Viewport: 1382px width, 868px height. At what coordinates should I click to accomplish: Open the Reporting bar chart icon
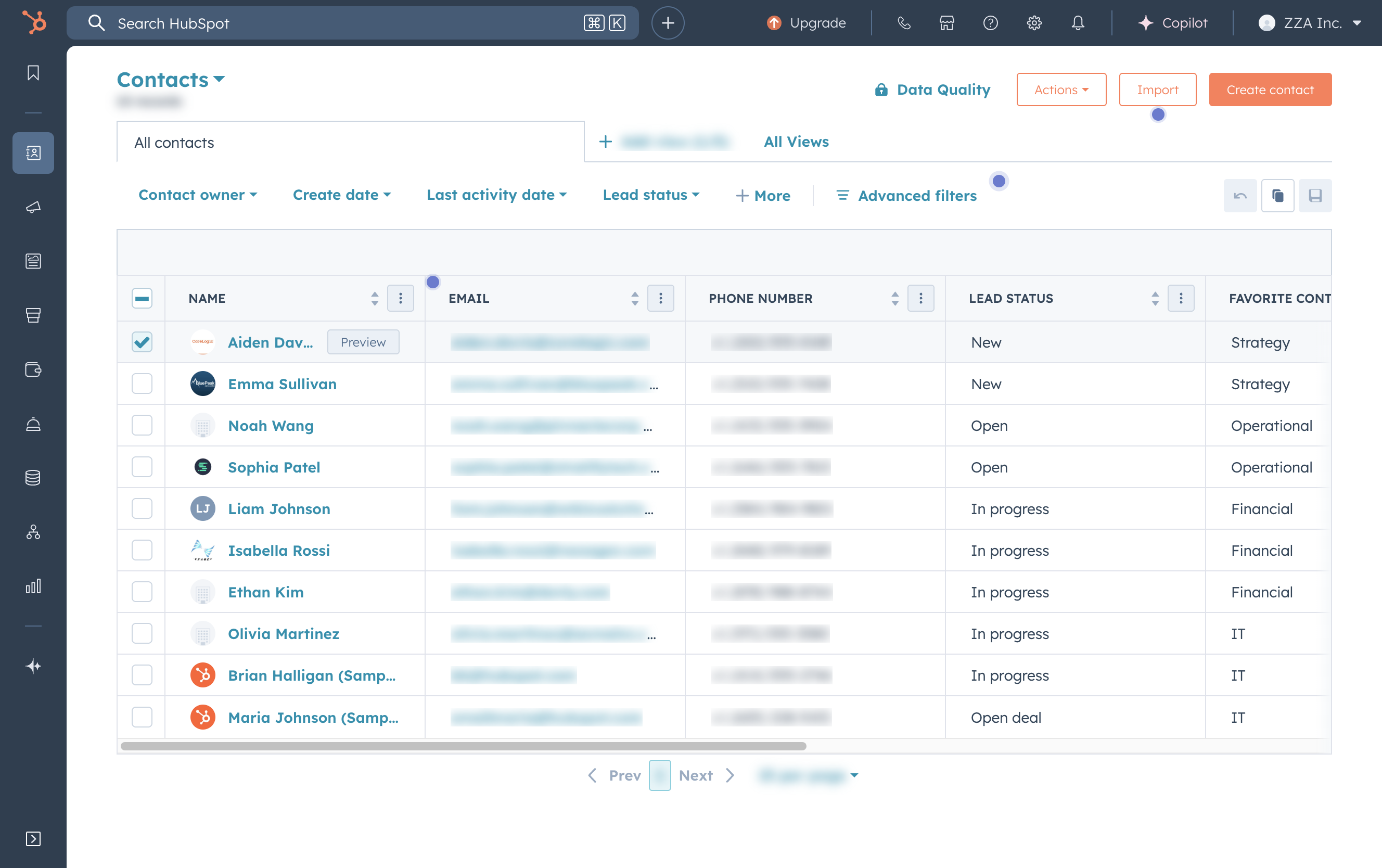[x=33, y=586]
